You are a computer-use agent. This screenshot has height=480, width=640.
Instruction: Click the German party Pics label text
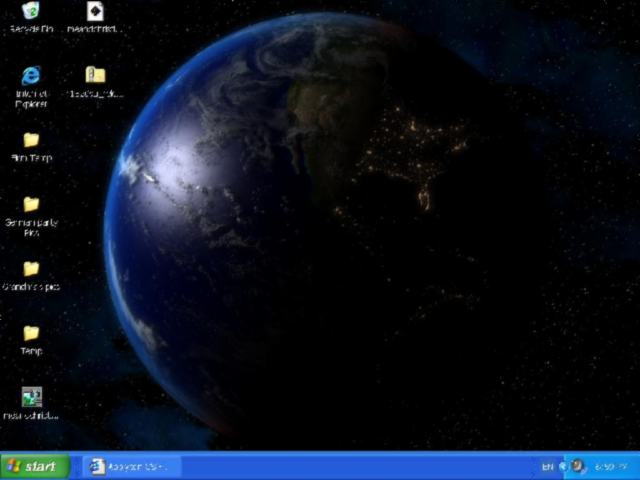pyautogui.click(x=31, y=226)
